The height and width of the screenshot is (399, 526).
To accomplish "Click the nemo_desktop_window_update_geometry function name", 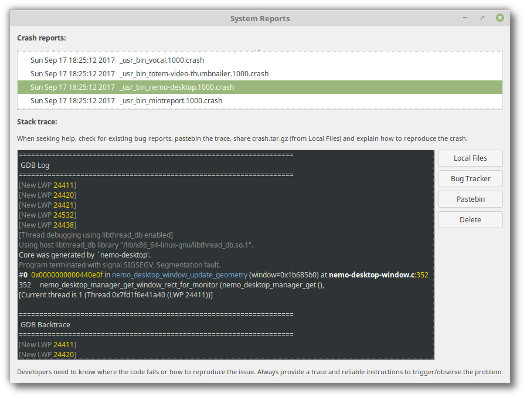I will (179, 275).
